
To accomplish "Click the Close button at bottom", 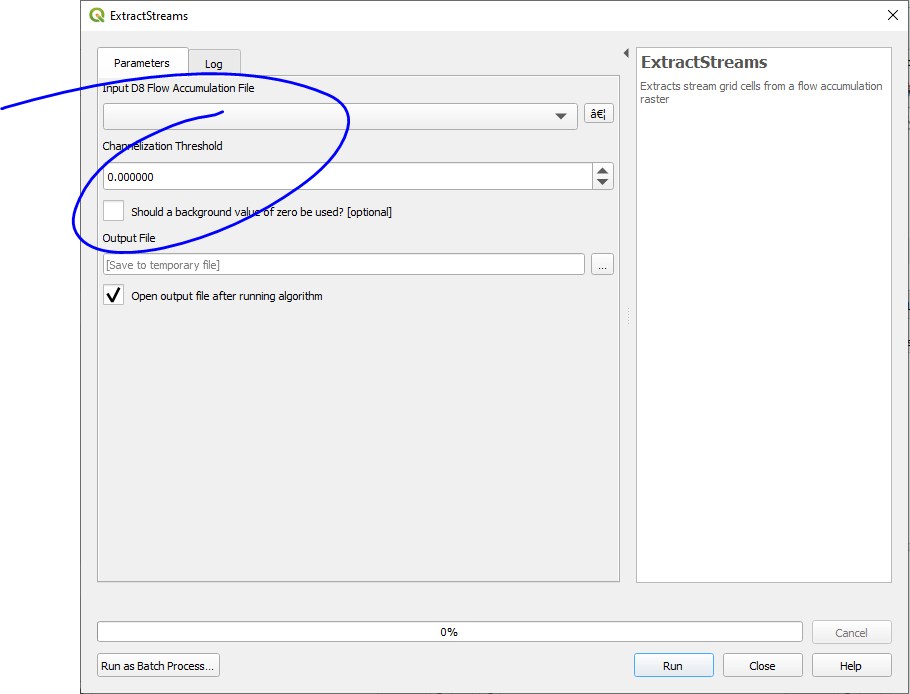I will click(x=762, y=666).
